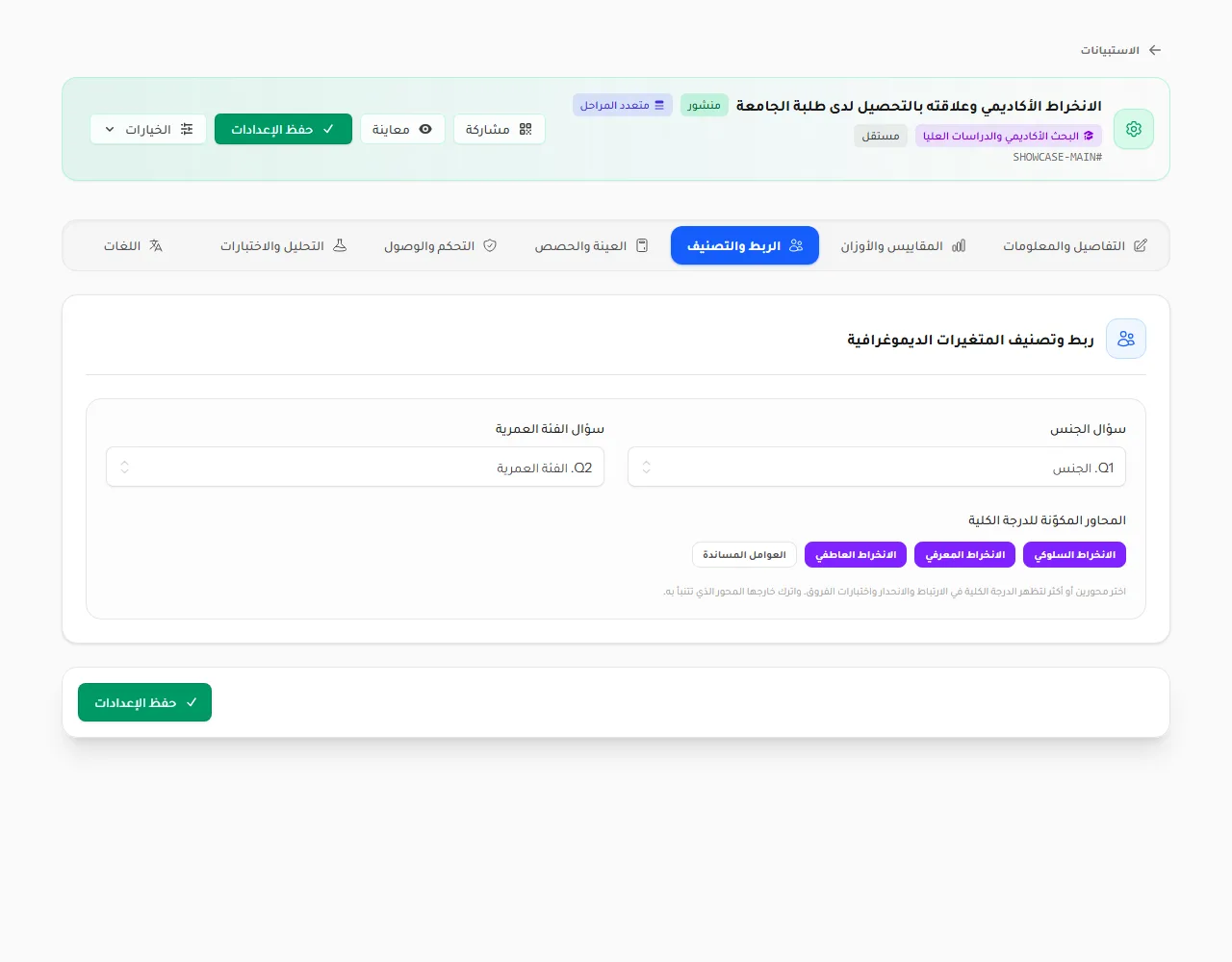Image resolution: width=1232 pixels, height=962 pixels.
Task: Click the people icon beside ربط وتصنيف heading
Action: tap(1126, 339)
